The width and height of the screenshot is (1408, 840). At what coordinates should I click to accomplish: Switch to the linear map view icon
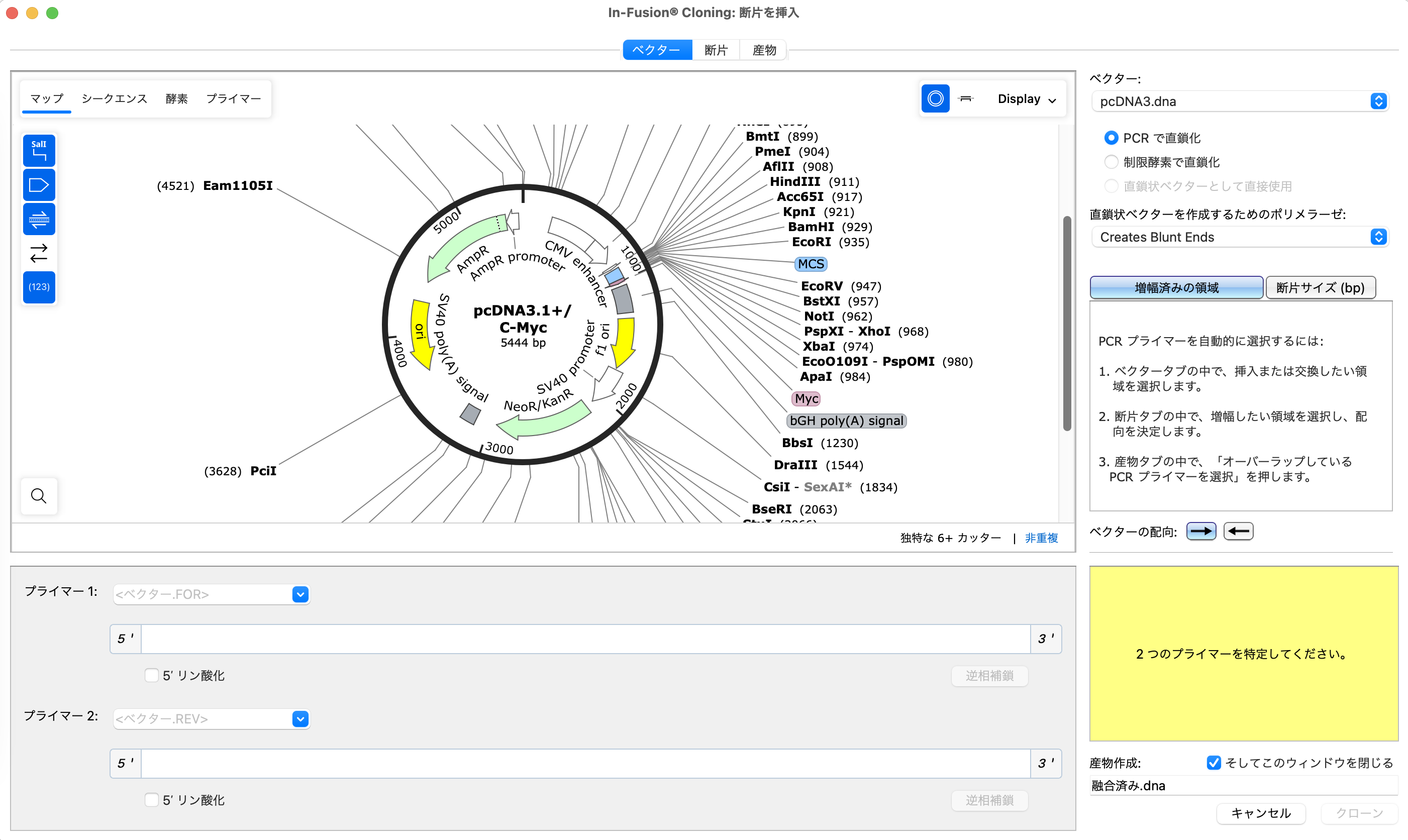(965, 98)
